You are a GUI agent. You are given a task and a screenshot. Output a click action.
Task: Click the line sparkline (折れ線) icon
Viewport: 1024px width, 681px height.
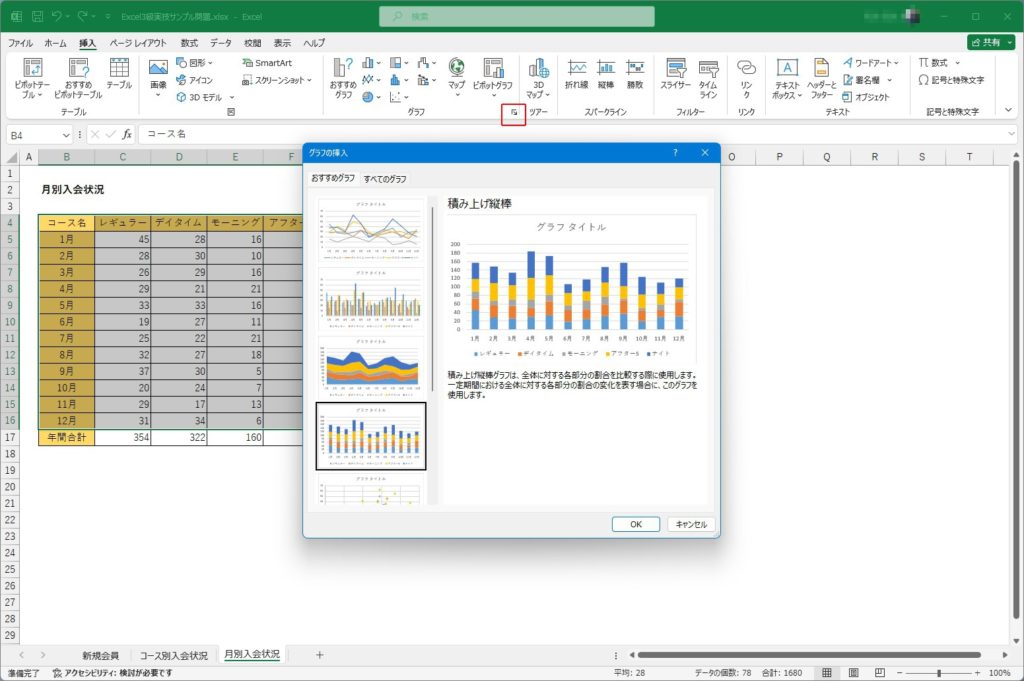coord(576,74)
